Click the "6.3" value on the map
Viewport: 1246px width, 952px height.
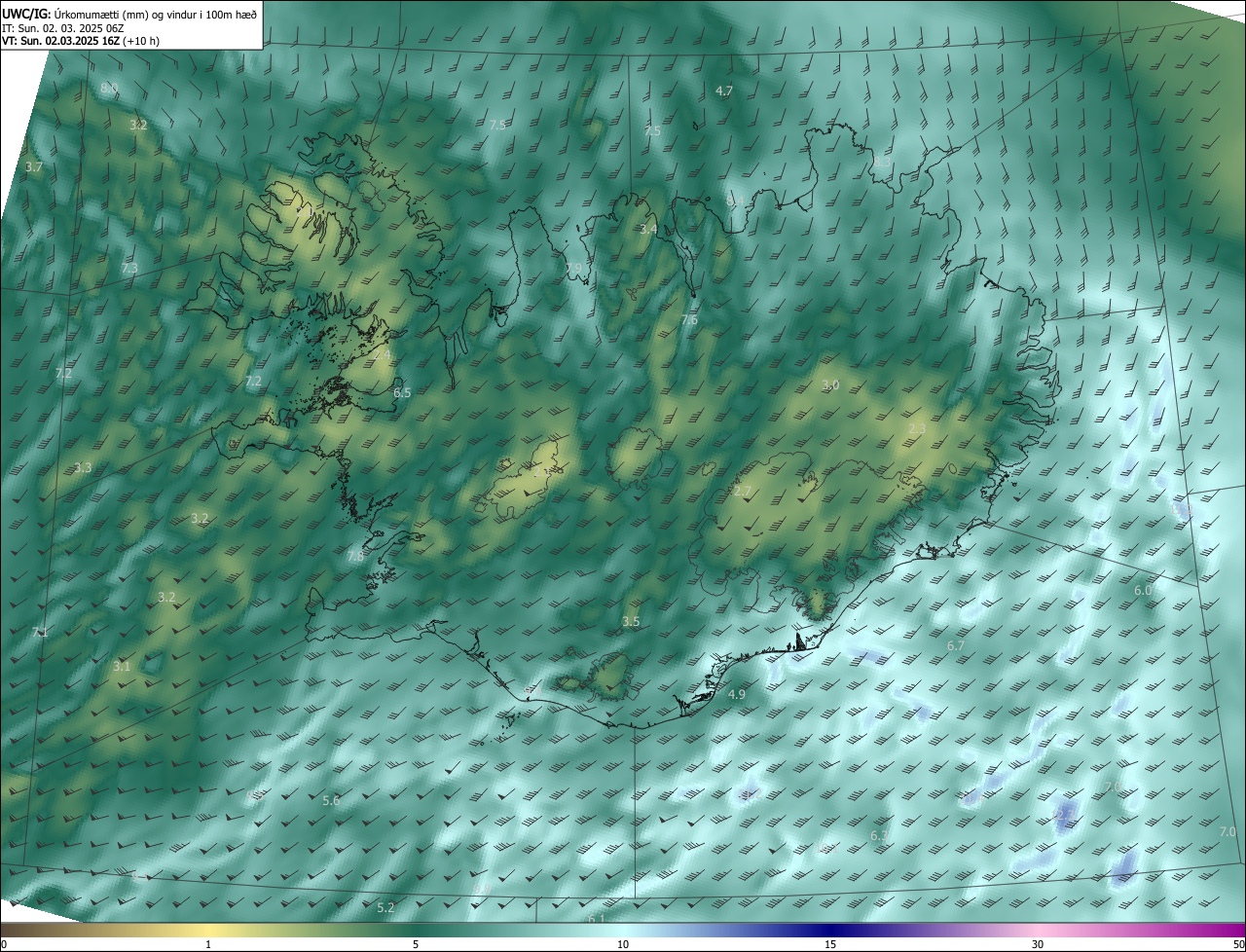point(878,836)
